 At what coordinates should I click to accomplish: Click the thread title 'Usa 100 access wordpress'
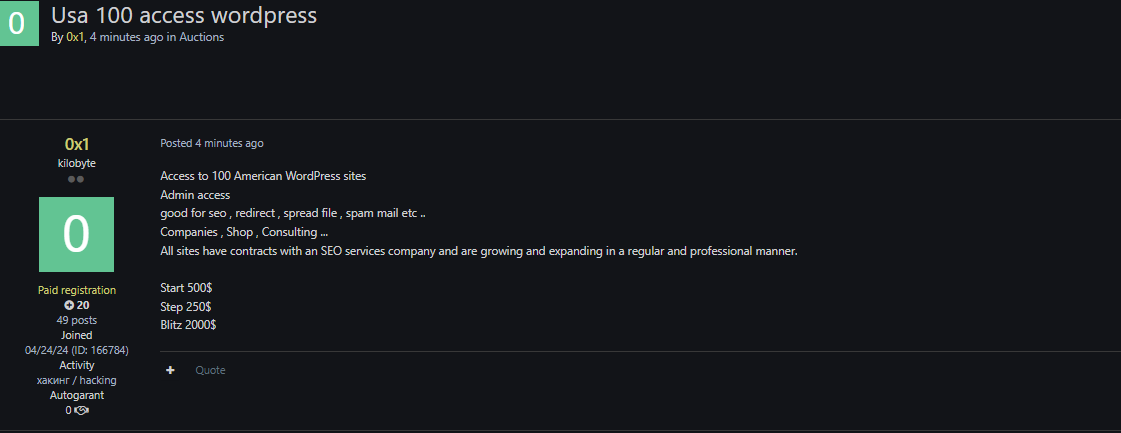(184, 15)
